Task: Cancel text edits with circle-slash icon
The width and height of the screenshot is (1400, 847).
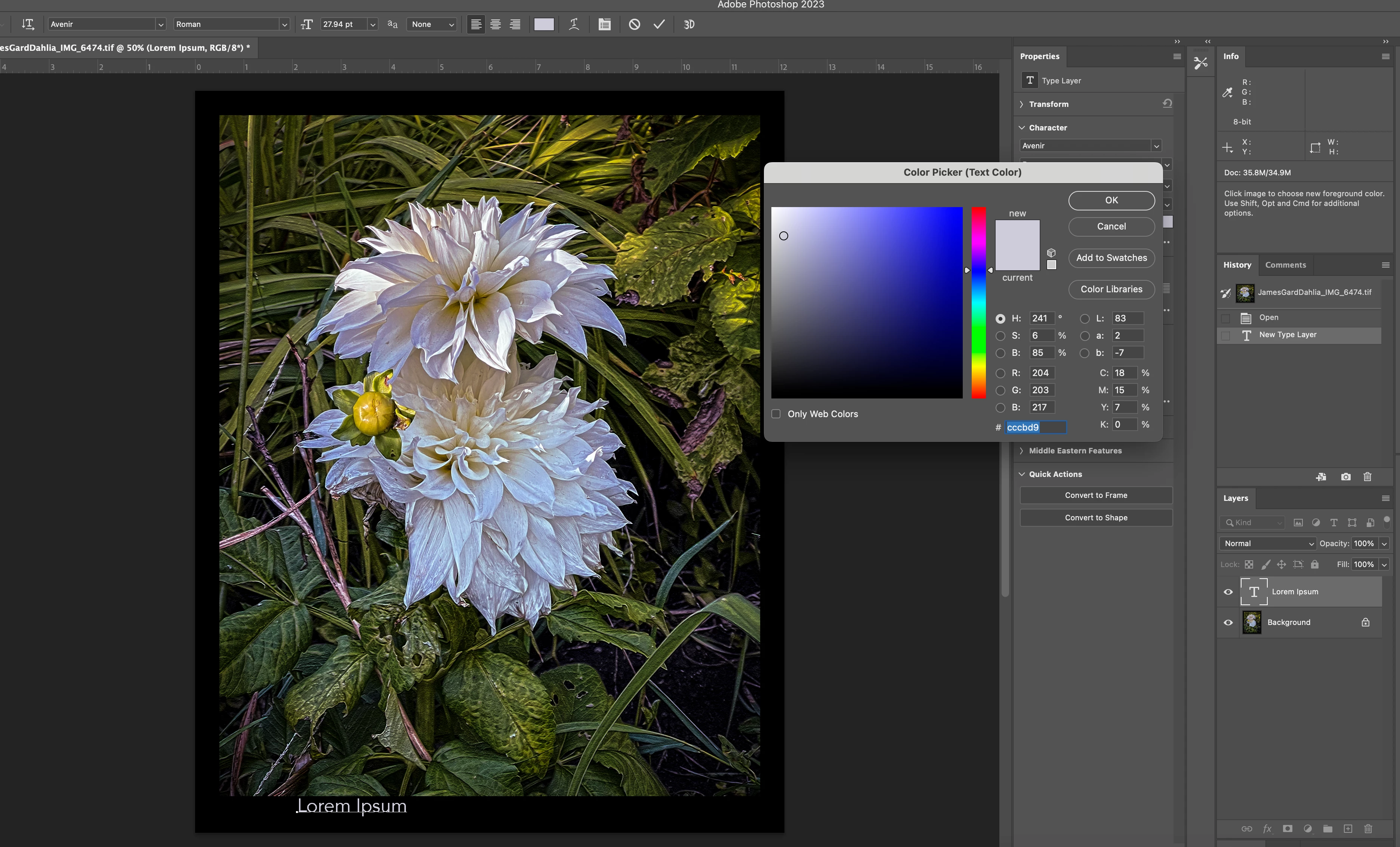Action: point(634,24)
